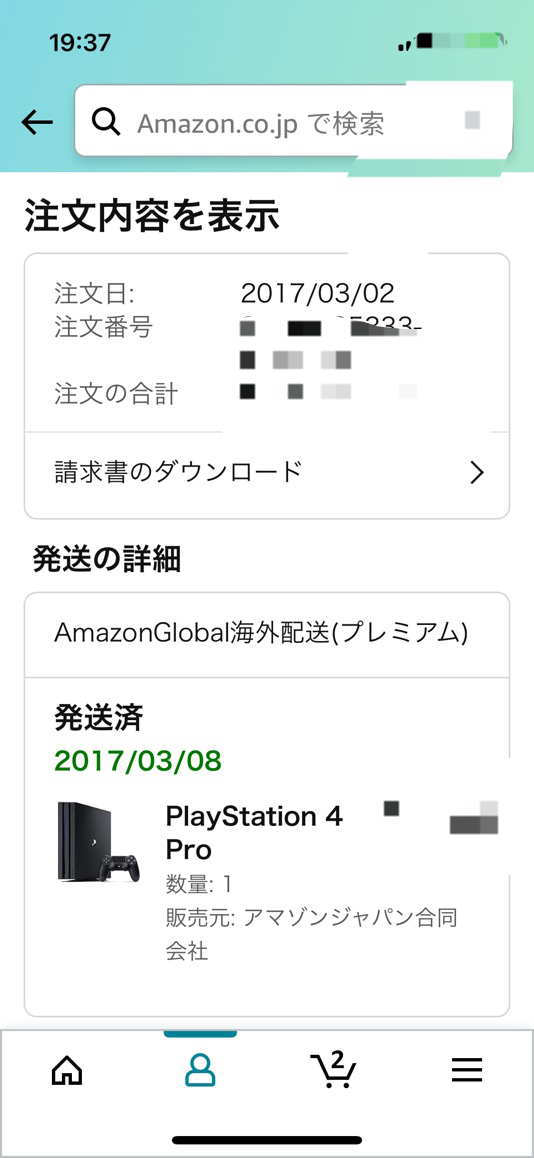
Task: Tap the order date 2017/03/02
Action: (318, 294)
